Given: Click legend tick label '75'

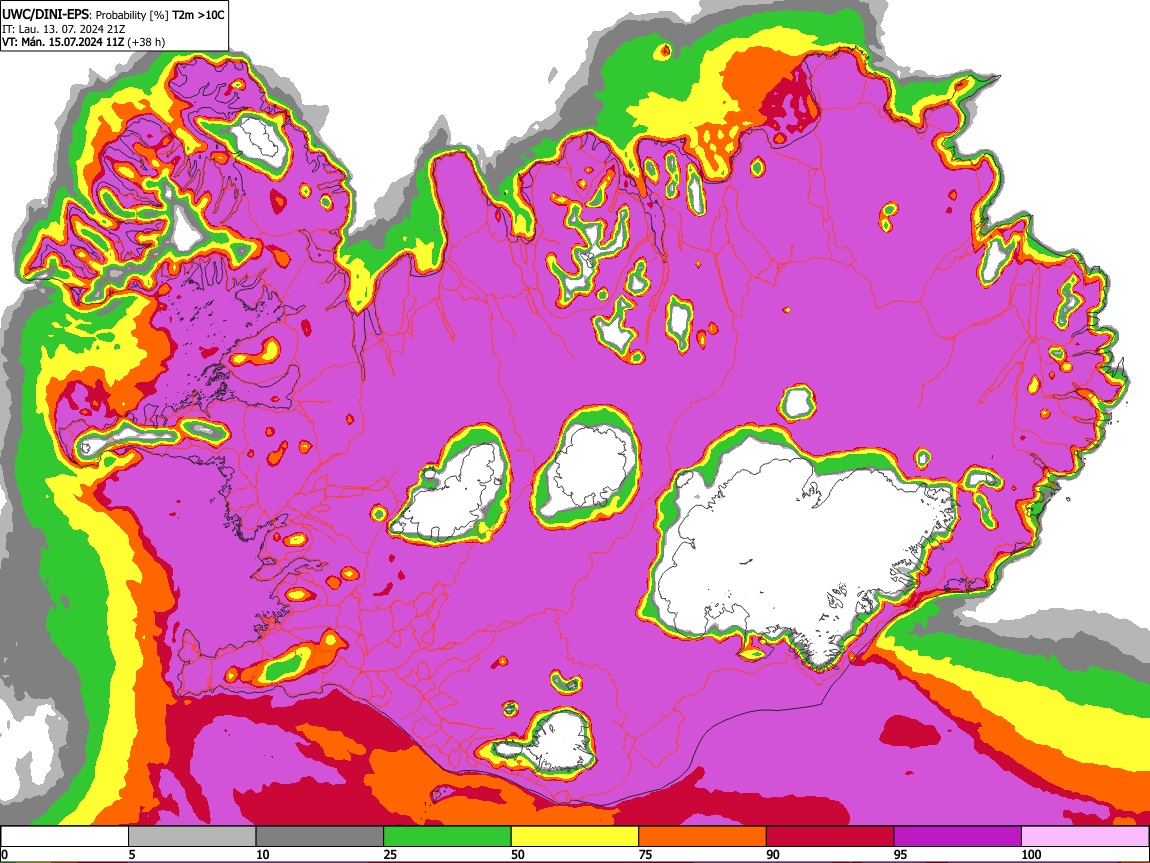Looking at the screenshot, I should coord(645,854).
